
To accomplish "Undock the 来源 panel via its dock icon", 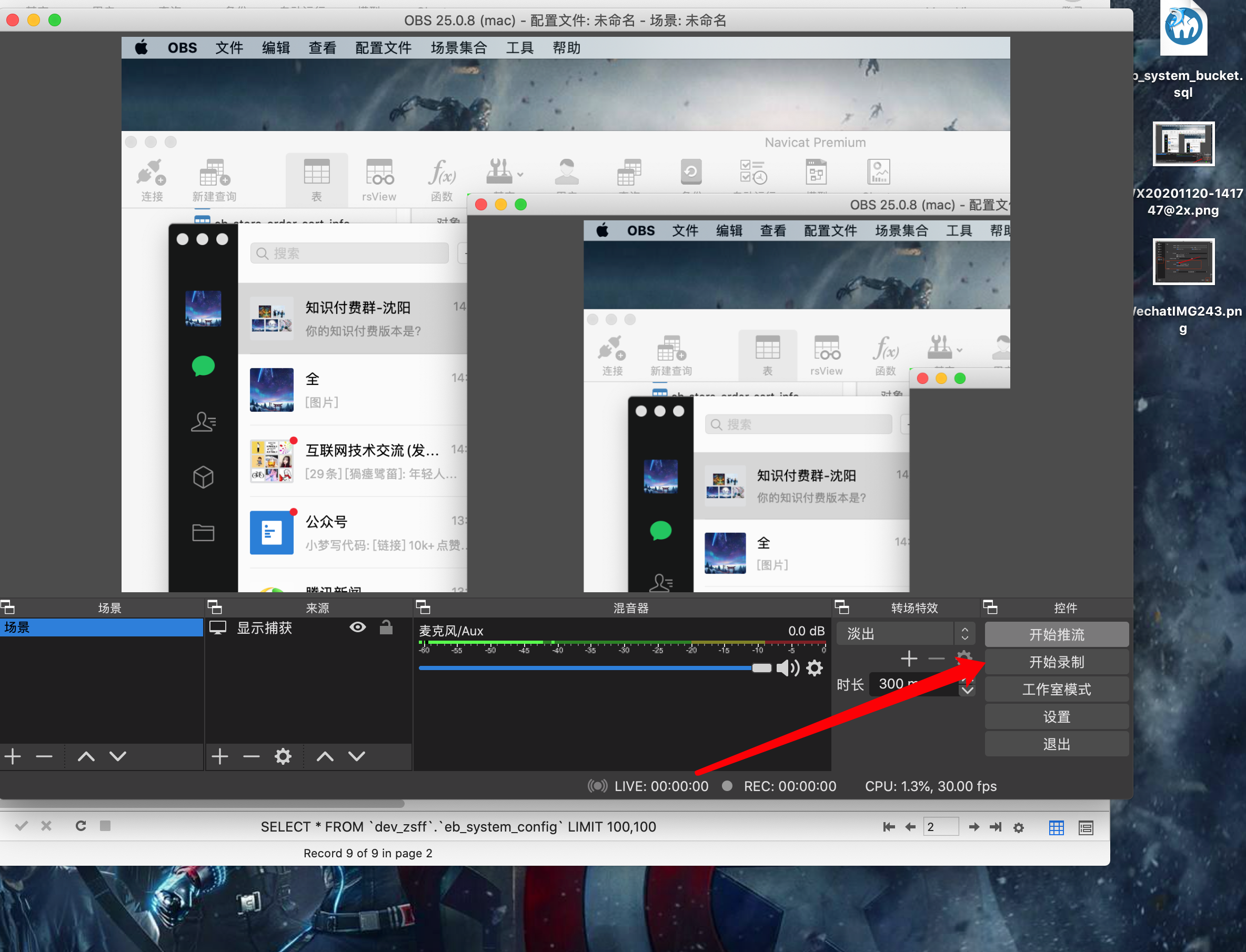I will click(x=215, y=607).
